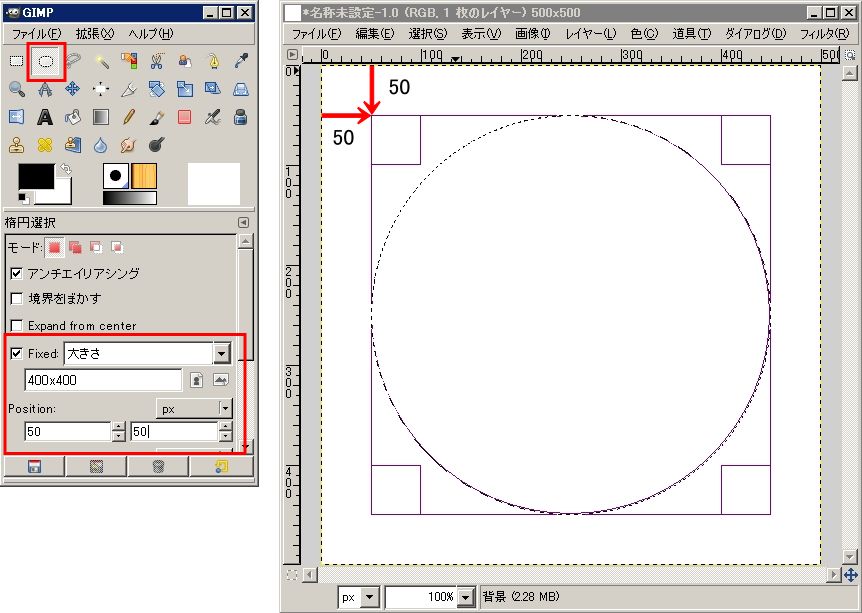Select the Airbrush tool

point(213,117)
